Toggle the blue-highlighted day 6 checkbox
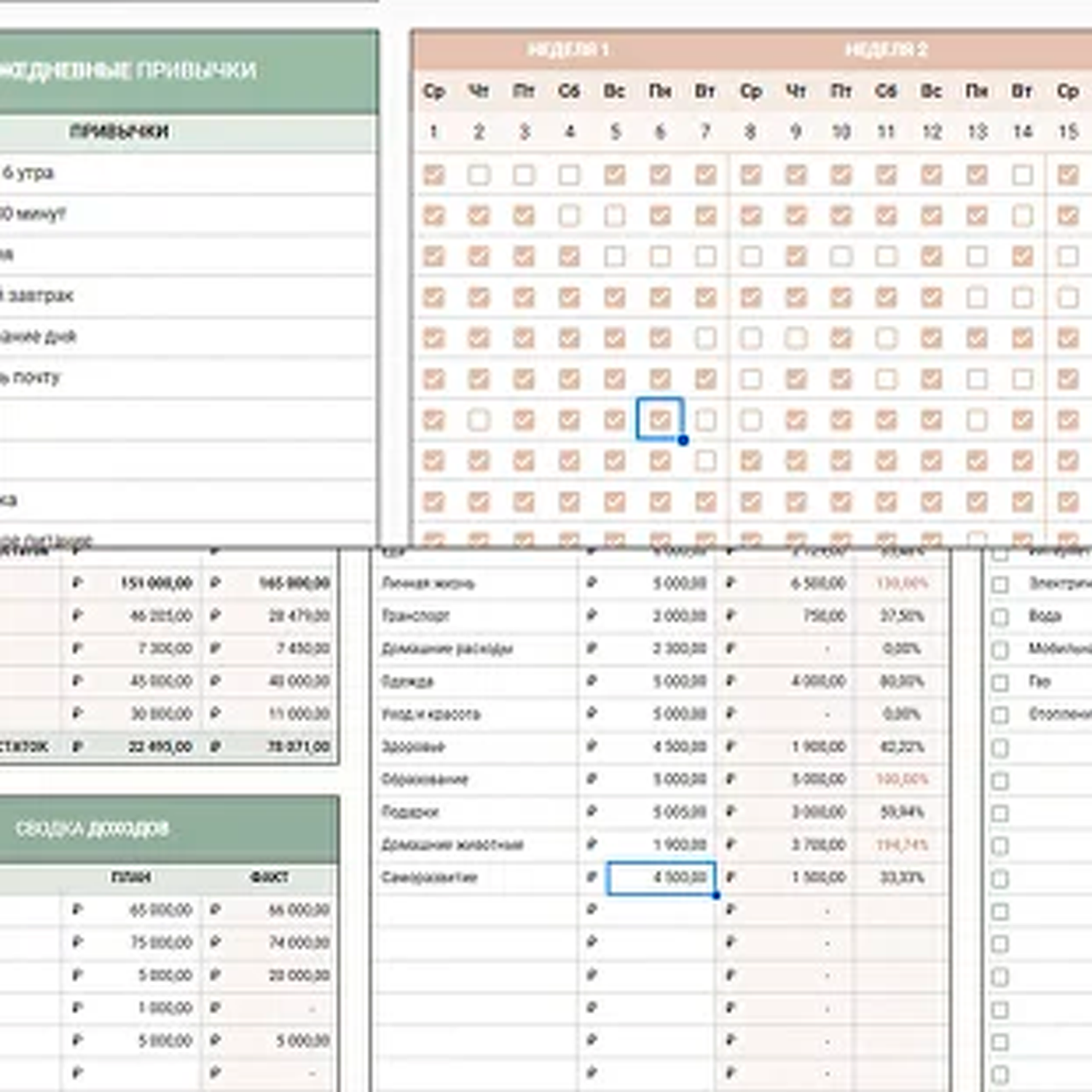Viewport: 1092px width, 1092px height. click(x=660, y=420)
